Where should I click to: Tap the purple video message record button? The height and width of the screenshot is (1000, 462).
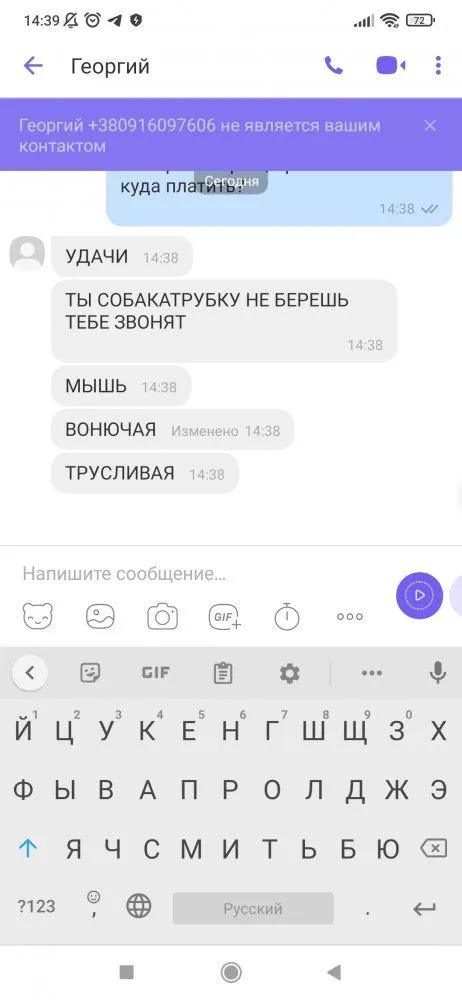pos(419,596)
